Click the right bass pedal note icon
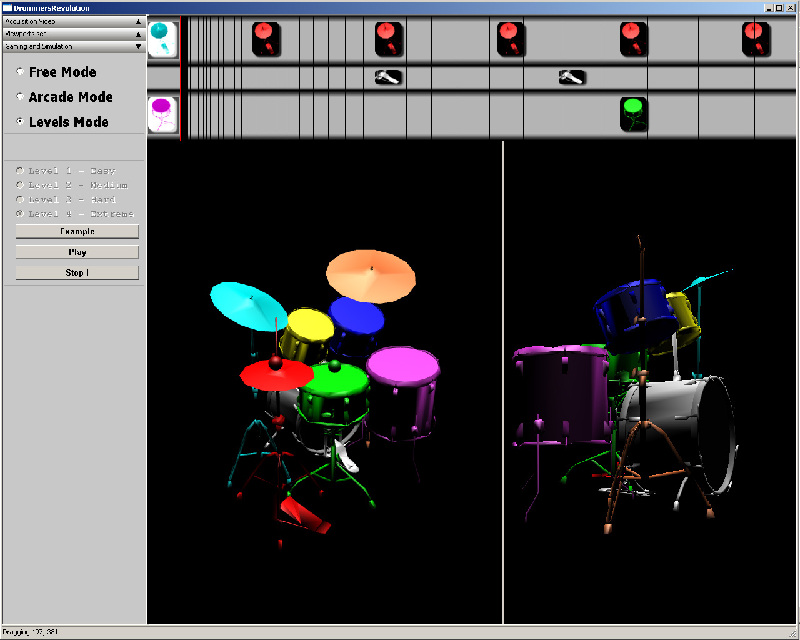Screen dimensions: 800x640 point(571,77)
